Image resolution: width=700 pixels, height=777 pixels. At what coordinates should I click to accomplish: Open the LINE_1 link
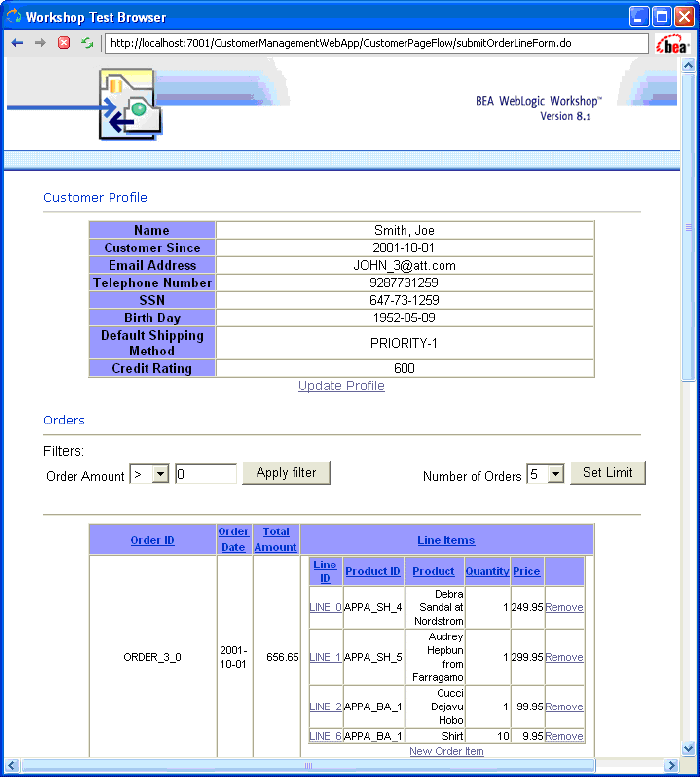coord(325,657)
